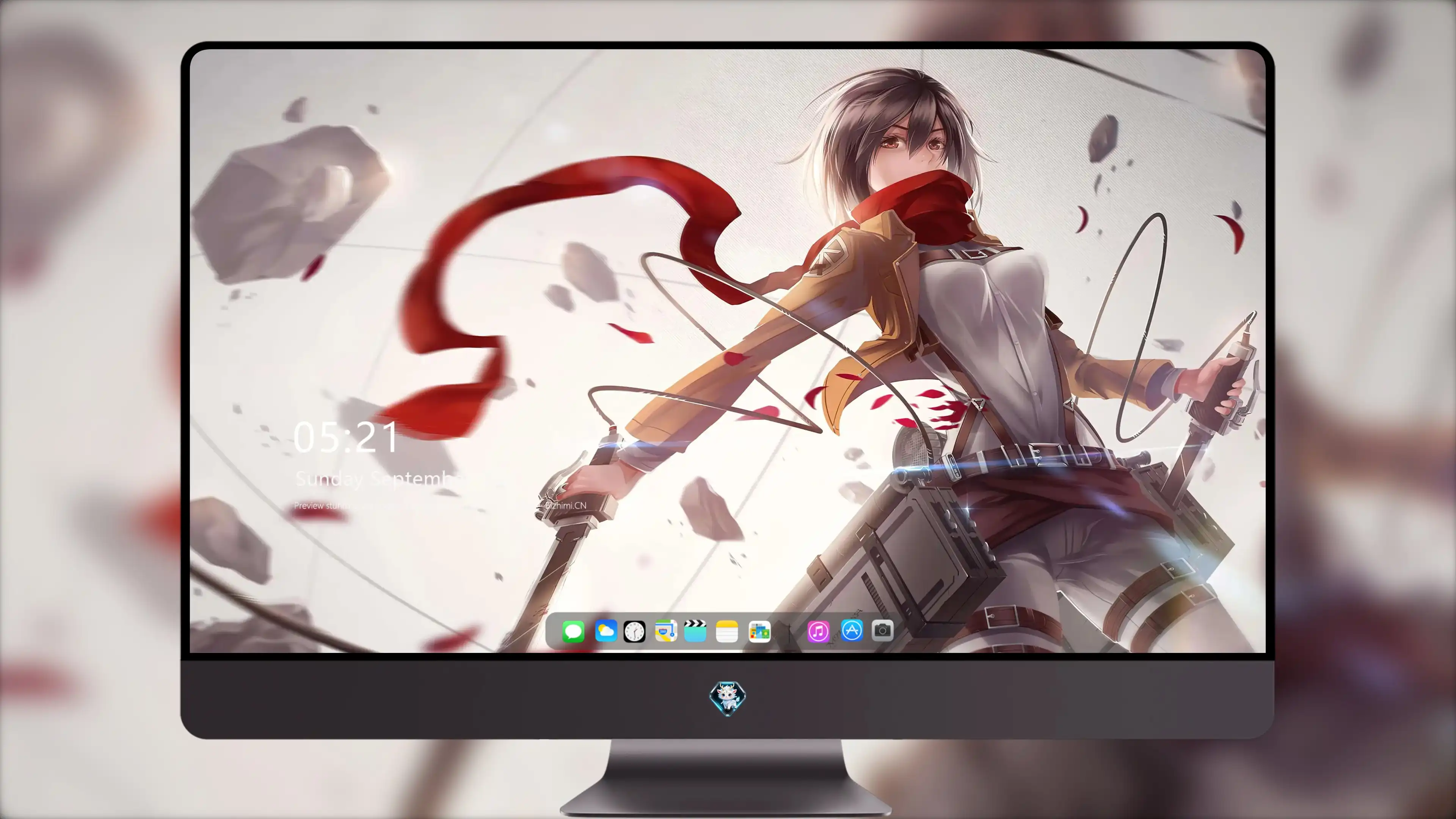The image size is (1456, 819).
Task: Launch the Weather app from the dock
Action: click(606, 631)
